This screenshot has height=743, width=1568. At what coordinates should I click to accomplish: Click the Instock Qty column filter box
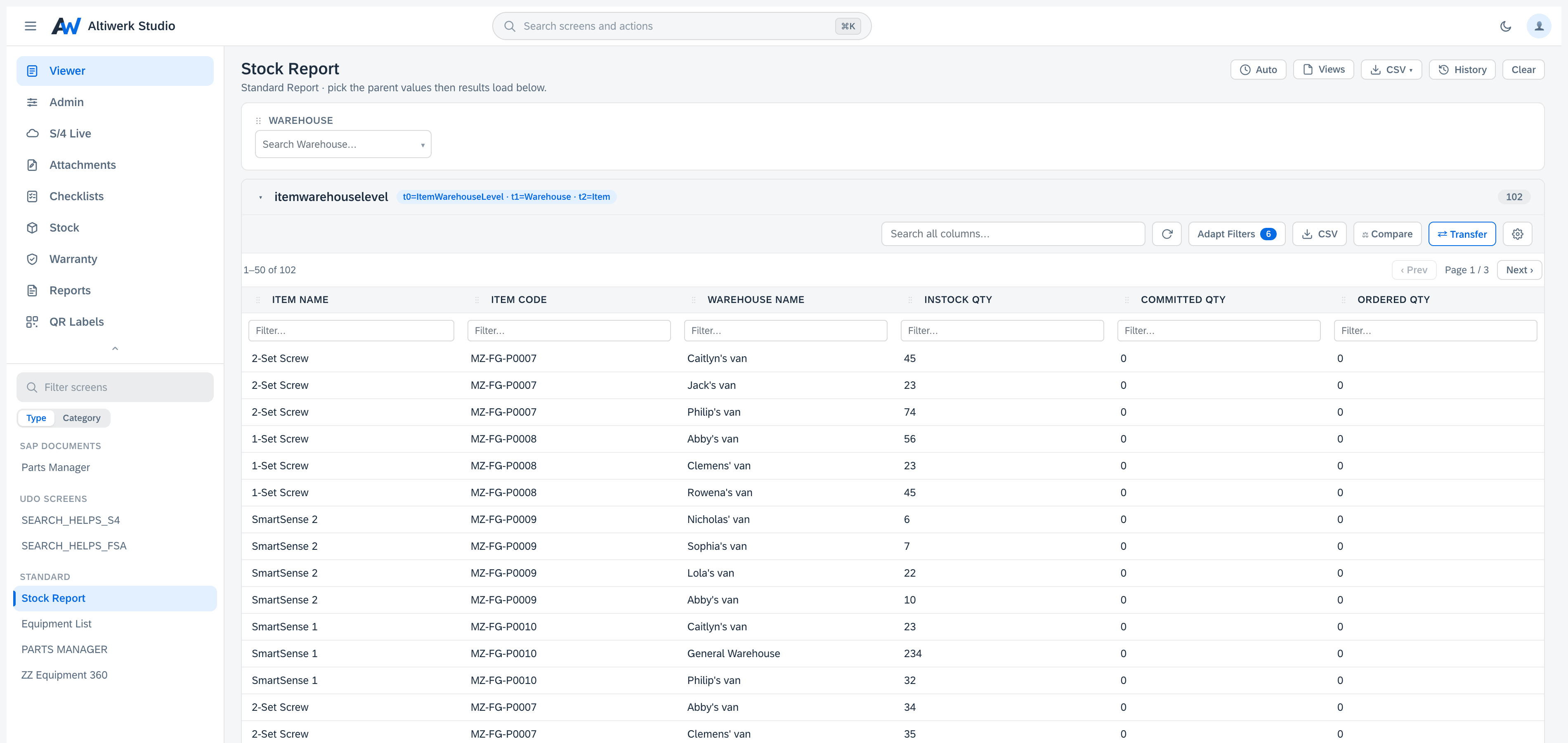(1002, 331)
